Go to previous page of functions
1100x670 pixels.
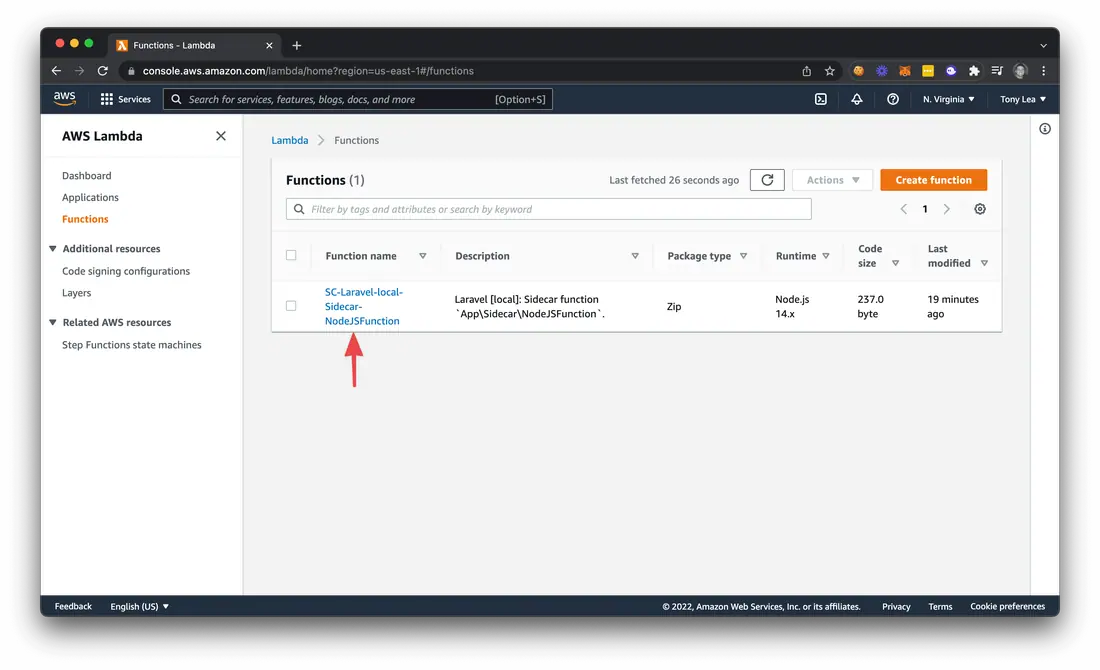click(x=904, y=209)
